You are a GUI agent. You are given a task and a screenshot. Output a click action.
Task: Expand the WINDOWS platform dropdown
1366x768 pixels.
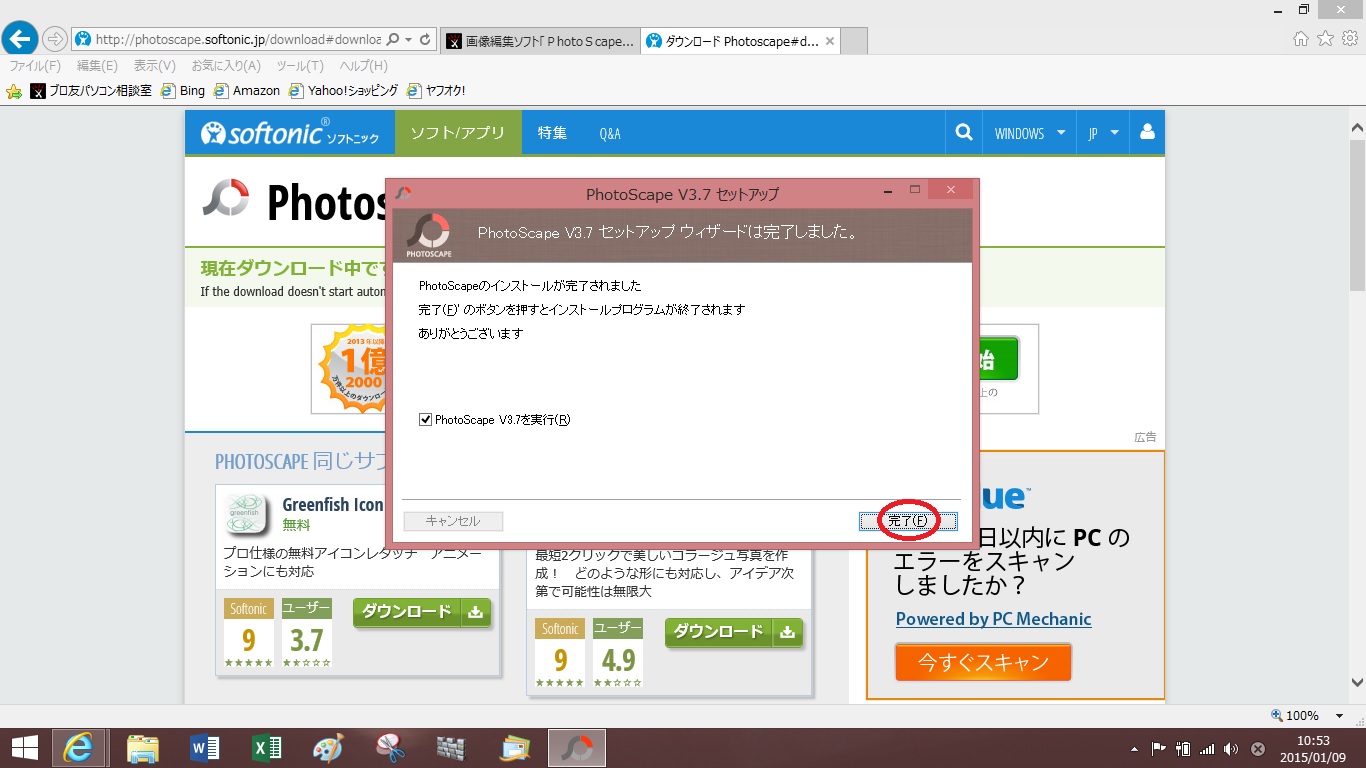[x=1030, y=133]
